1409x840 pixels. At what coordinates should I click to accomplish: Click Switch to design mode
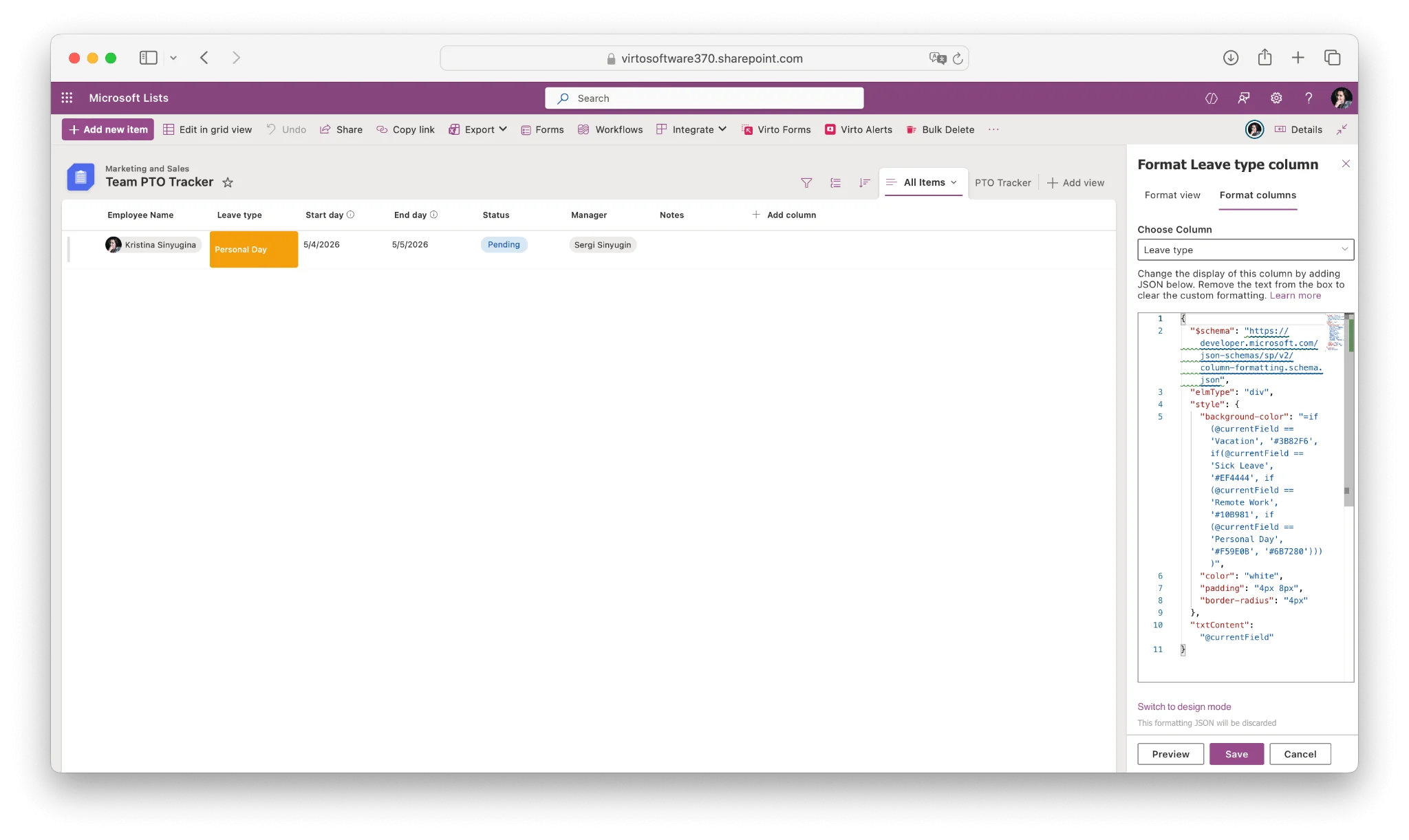click(x=1184, y=707)
